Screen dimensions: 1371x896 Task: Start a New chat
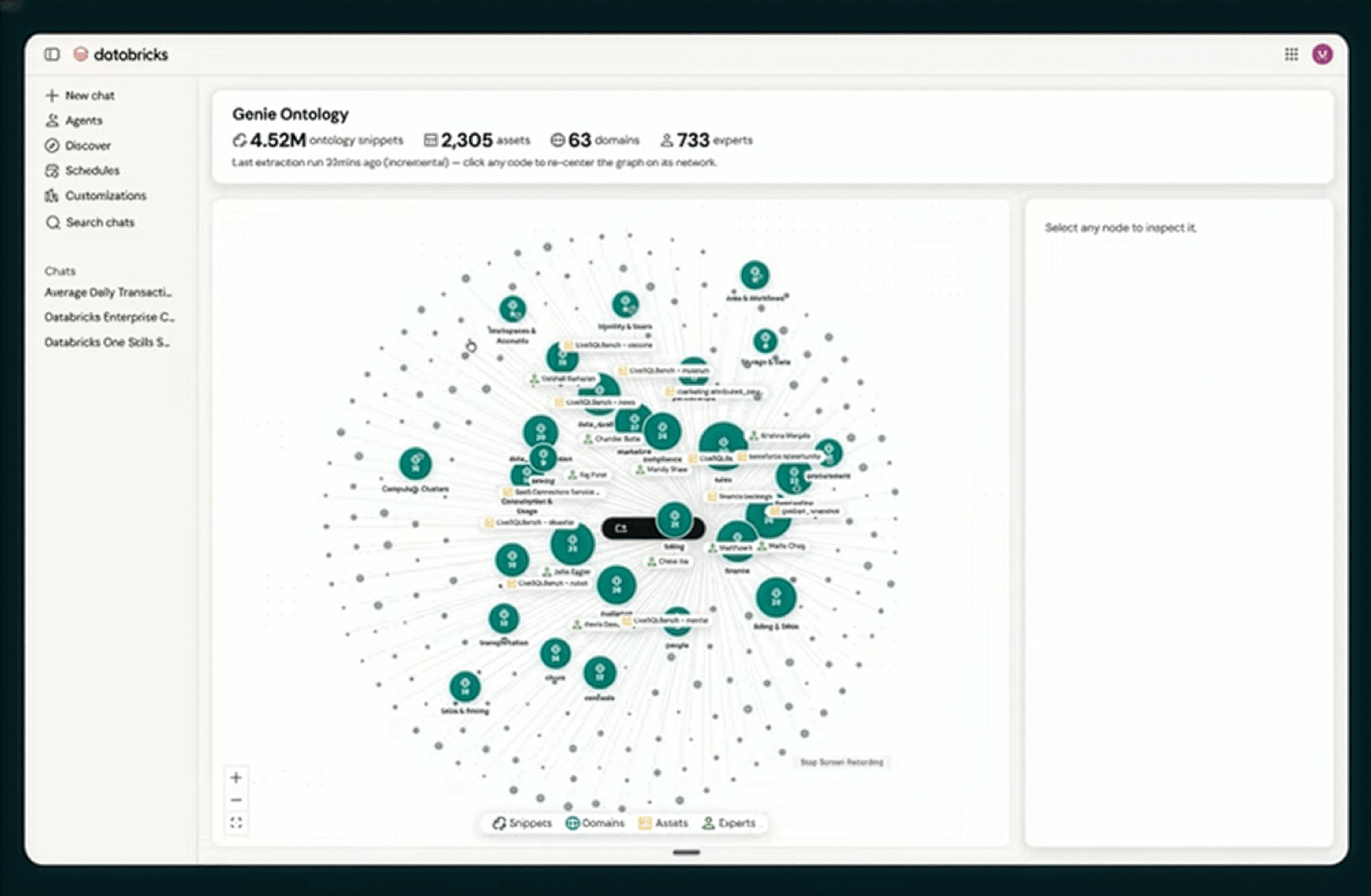point(80,95)
